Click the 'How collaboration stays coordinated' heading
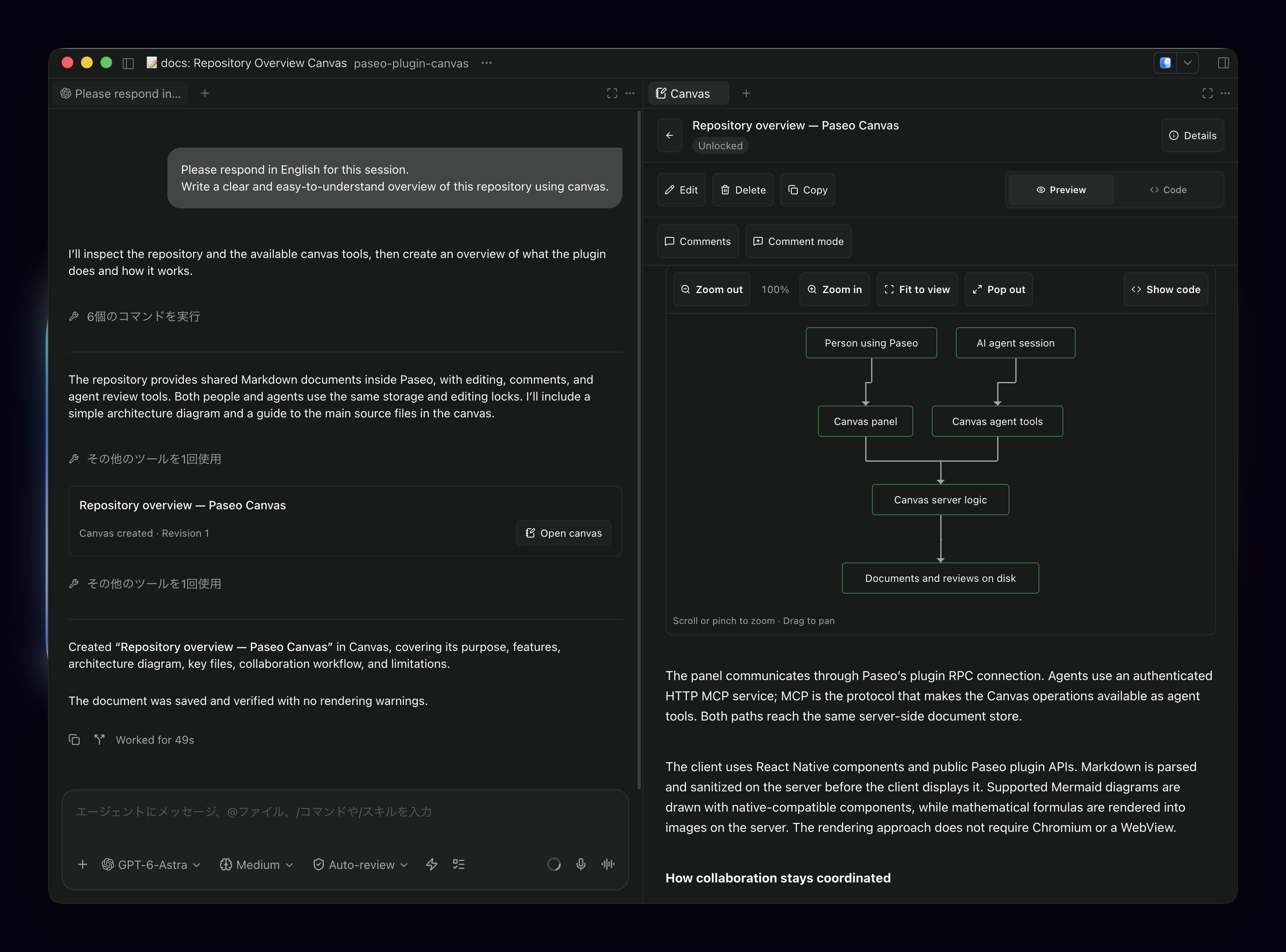The height and width of the screenshot is (952, 1286). pos(778,878)
